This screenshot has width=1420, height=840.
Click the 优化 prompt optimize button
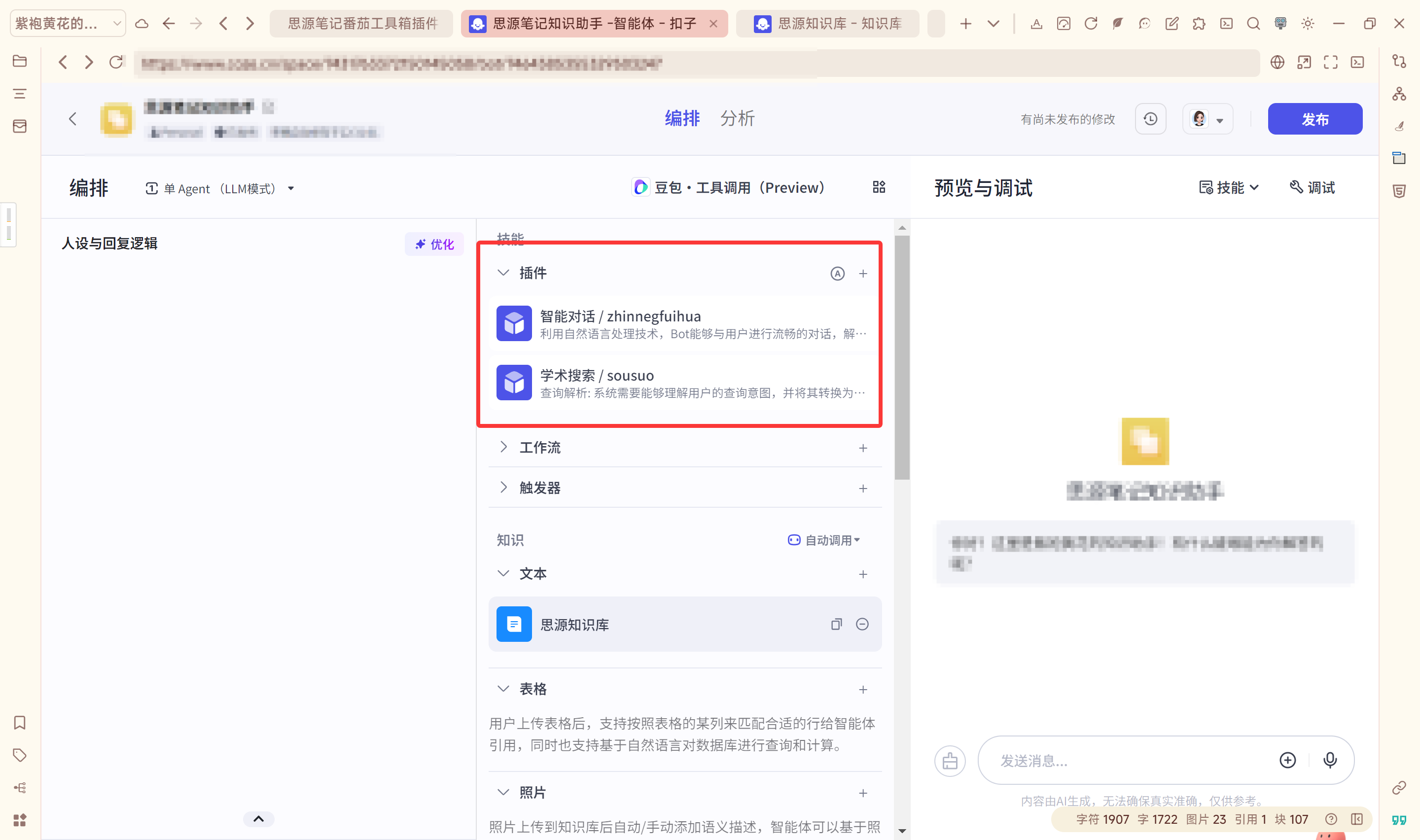434,244
